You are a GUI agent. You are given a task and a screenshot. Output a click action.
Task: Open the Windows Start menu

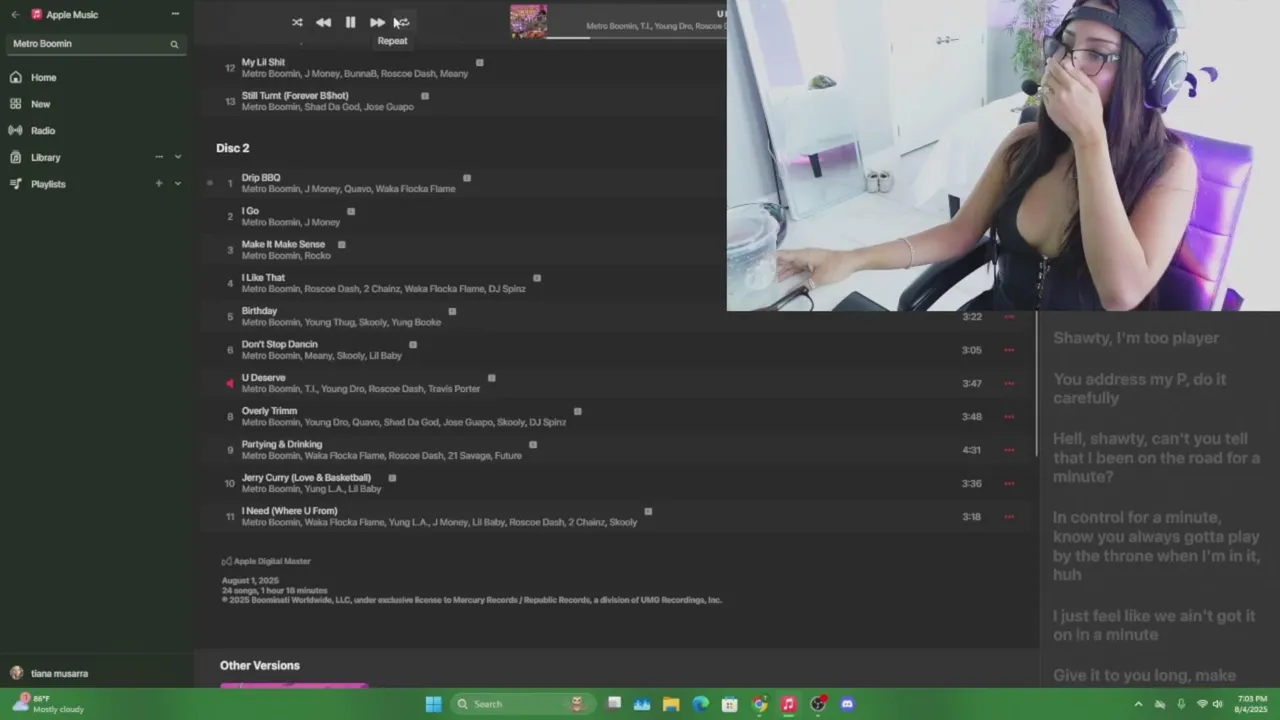coord(433,704)
